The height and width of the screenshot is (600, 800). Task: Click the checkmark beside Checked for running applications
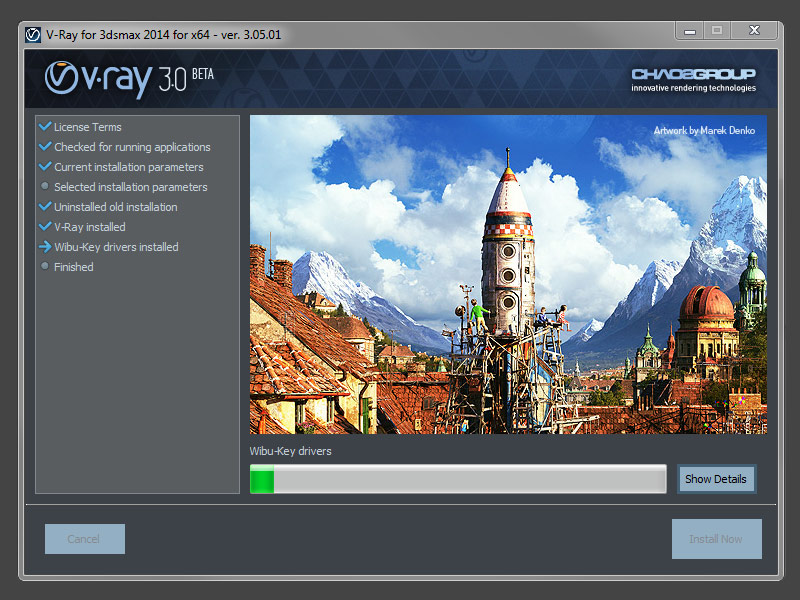click(x=45, y=146)
